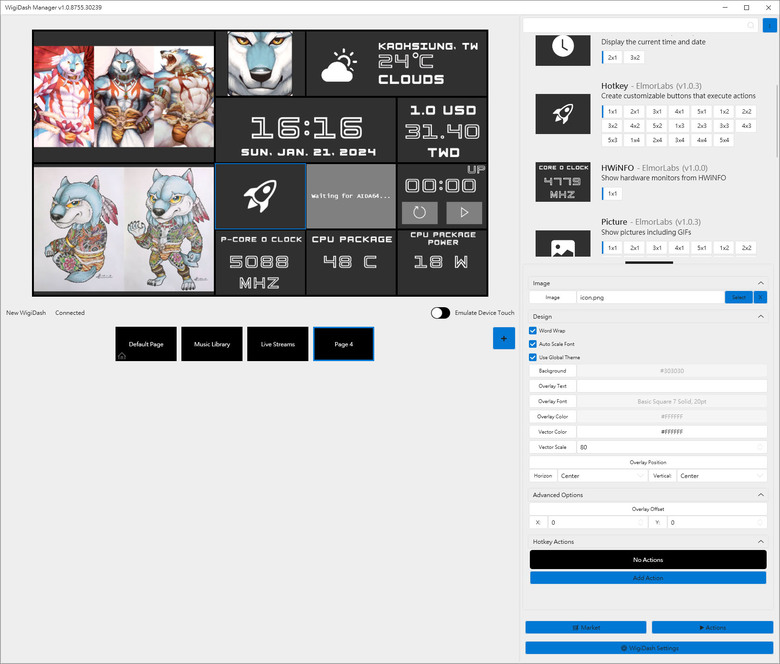Click the Hotkey rocket thumbnail in widget list
Viewport: 780px width, 664px height.
pyautogui.click(x=563, y=114)
